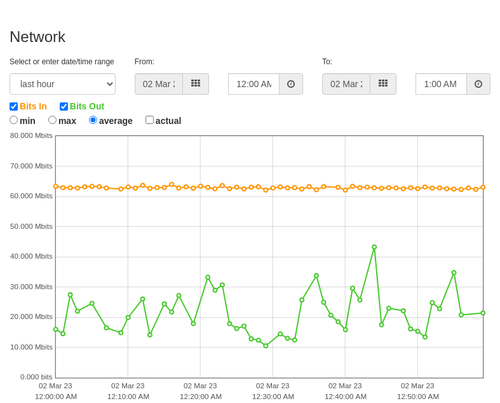This screenshot has height=403, width=500.
Task: Click the Bits Out peak point near 43 Mbits
Action: [x=374, y=247]
